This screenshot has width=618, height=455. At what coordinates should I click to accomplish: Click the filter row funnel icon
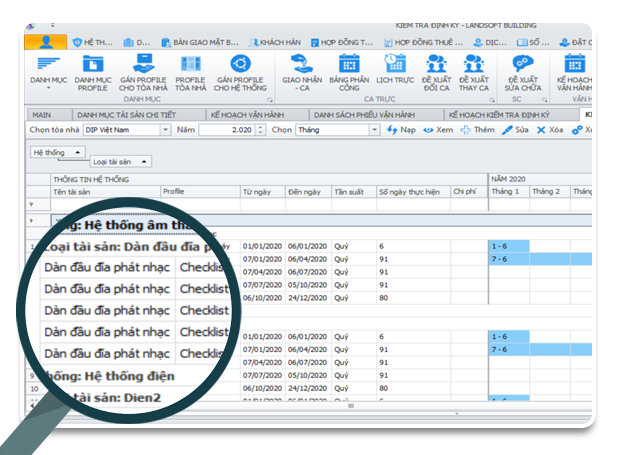(x=31, y=204)
